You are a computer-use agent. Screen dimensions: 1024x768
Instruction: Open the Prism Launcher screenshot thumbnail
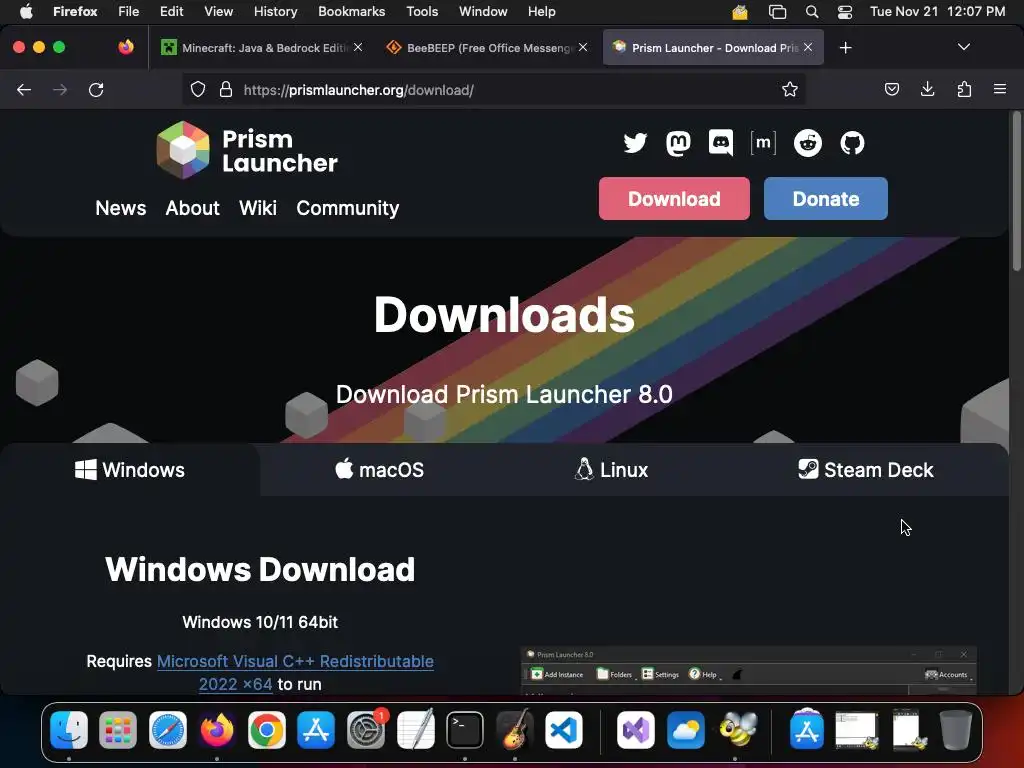tap(748, 671)
